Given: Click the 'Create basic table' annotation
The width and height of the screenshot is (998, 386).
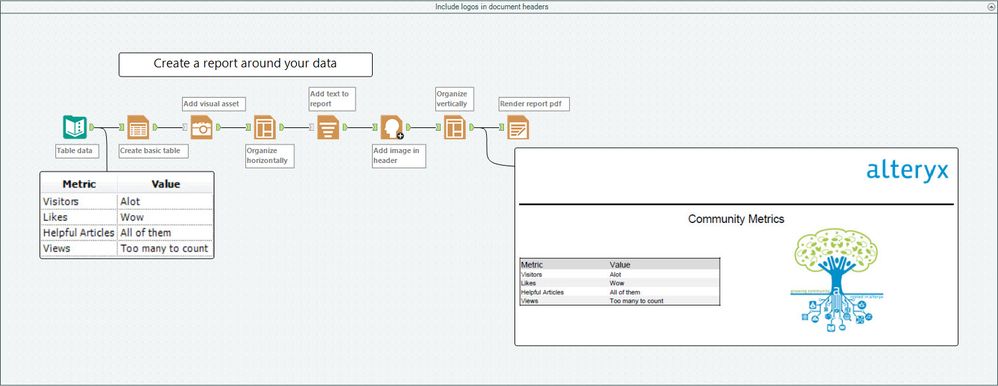Looking at the screenshot, I should (153, 152).
